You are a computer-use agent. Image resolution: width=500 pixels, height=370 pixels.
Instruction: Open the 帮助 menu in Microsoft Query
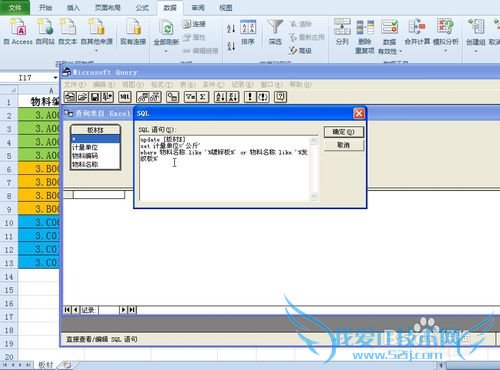click(300, 85)
